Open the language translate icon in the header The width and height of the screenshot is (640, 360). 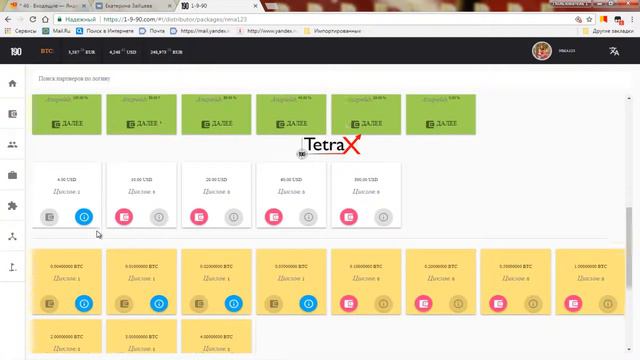[614, 51]
